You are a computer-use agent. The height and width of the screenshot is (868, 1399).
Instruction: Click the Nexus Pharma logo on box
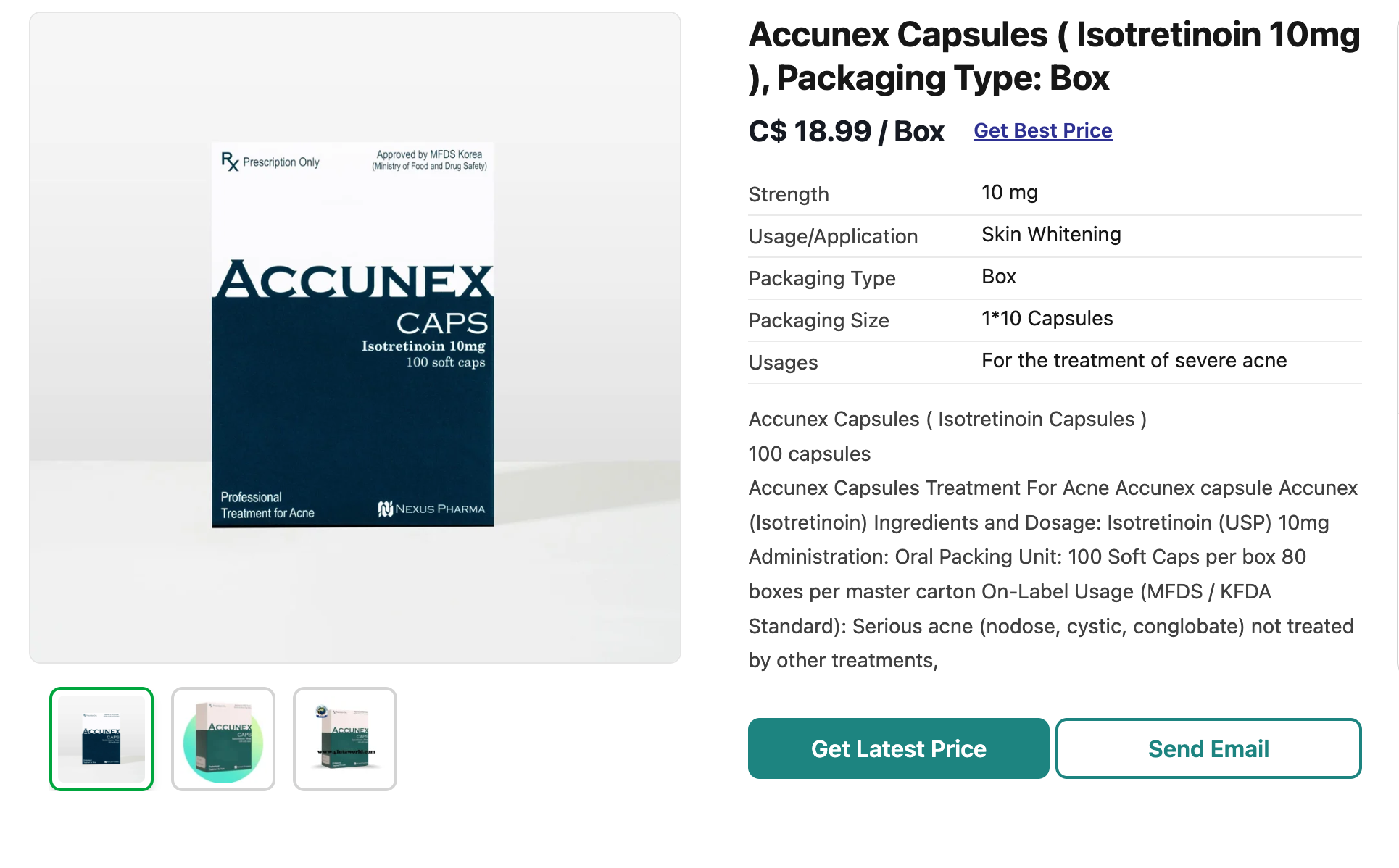coord(431,509)
